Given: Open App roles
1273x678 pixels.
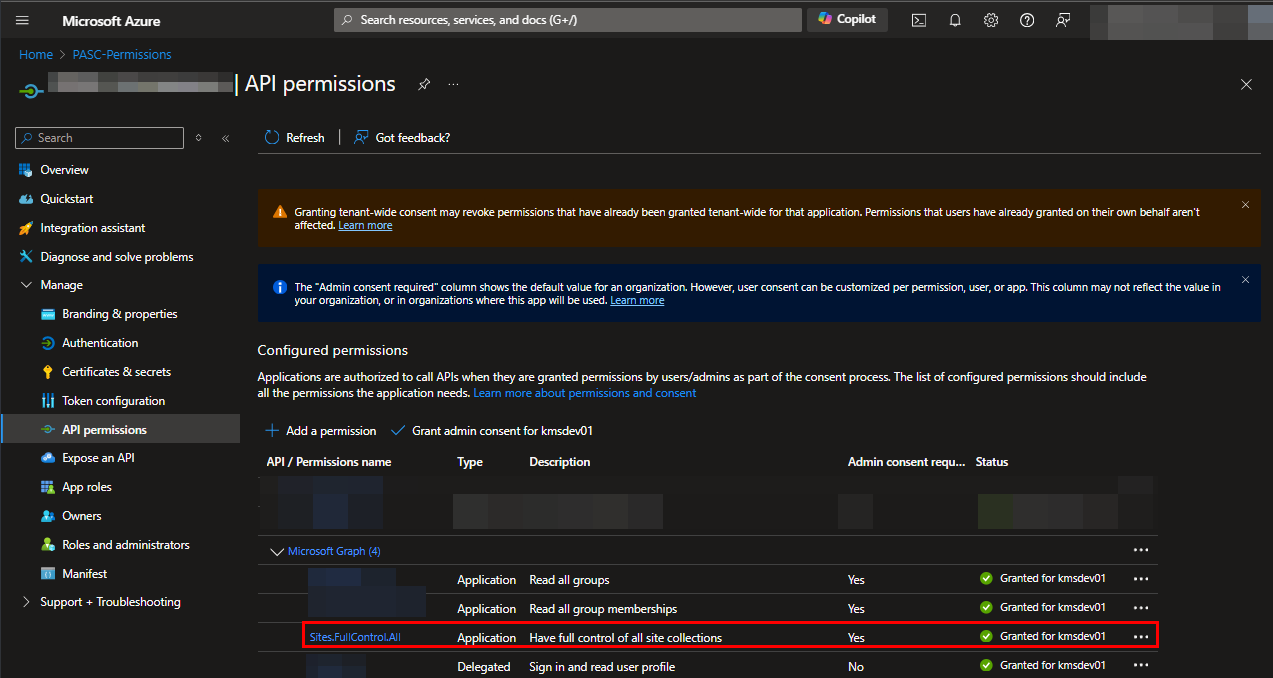Looking at the screenshot, I should pyautogui.click(x=87, y=487).
